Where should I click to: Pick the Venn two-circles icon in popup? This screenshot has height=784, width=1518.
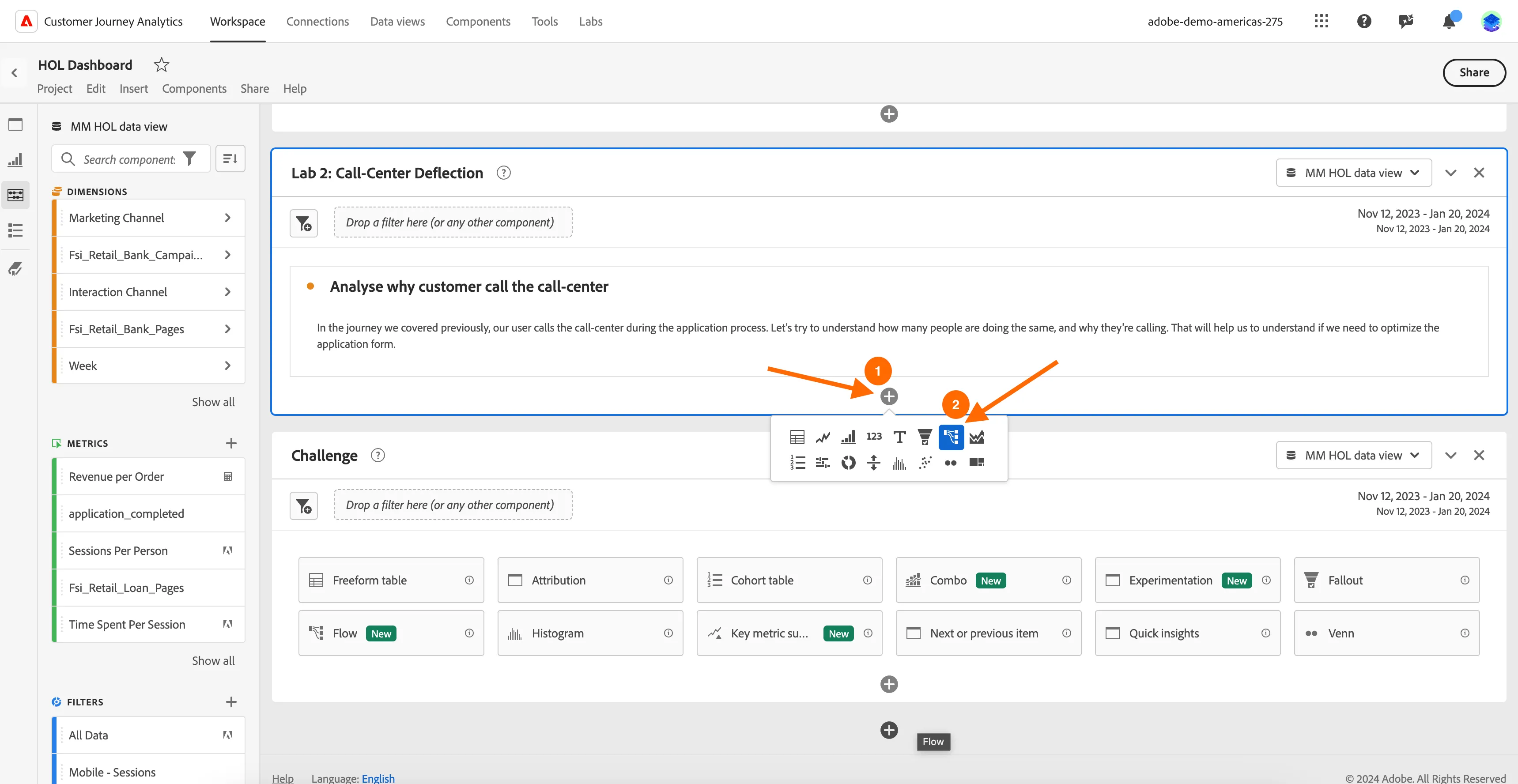pyautogui.click(x=951, y=462)
